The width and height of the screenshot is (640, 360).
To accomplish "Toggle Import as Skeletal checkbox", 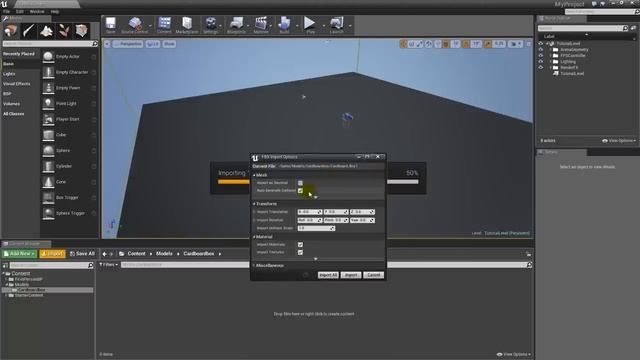I will point(300,183).
